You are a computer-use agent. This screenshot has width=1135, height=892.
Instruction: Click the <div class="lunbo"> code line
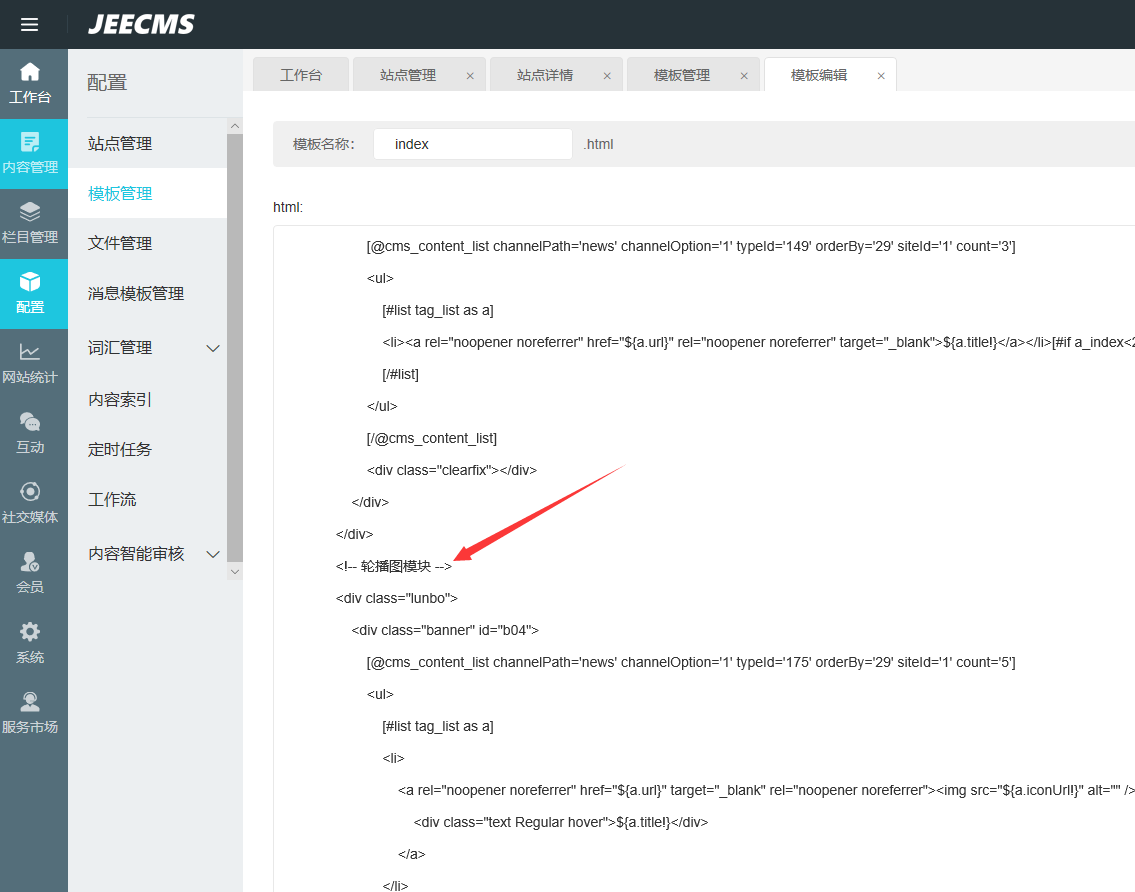point(397,598)
